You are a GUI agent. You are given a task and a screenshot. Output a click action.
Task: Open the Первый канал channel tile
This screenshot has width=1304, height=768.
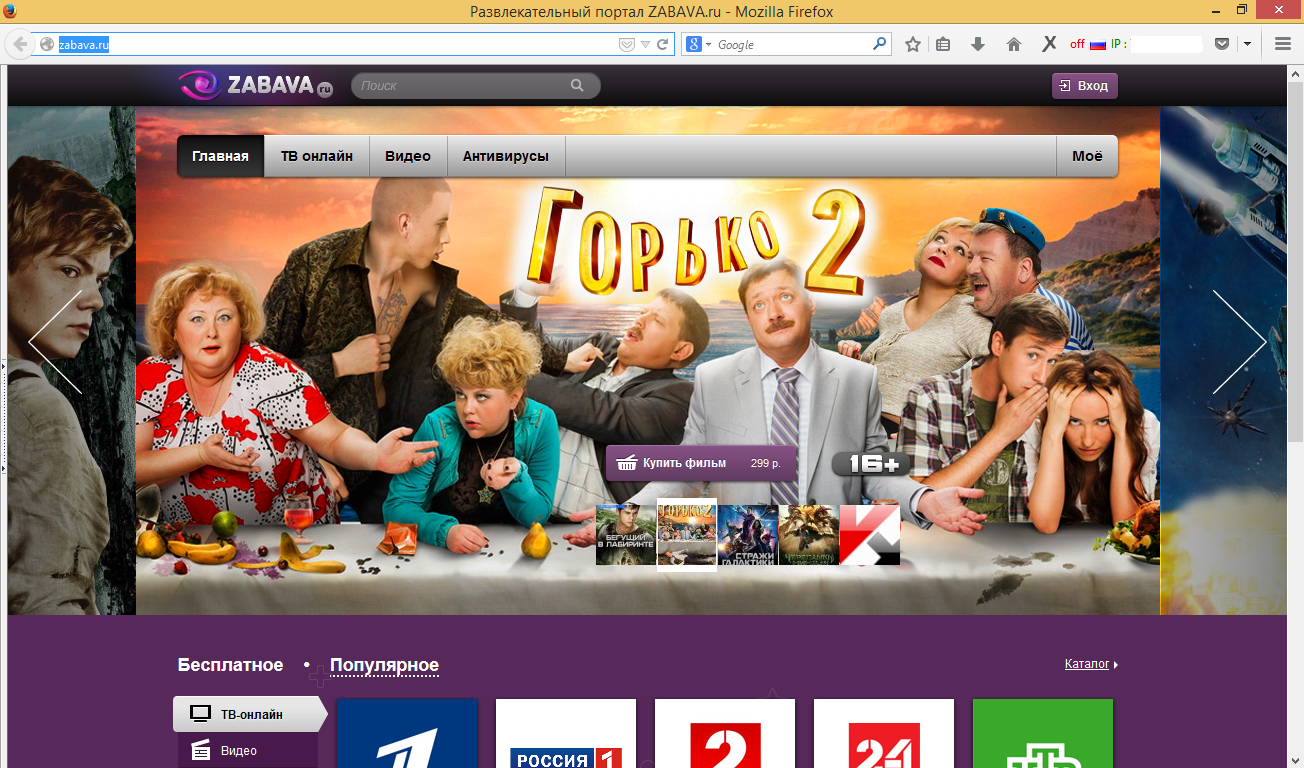[407, 733]
